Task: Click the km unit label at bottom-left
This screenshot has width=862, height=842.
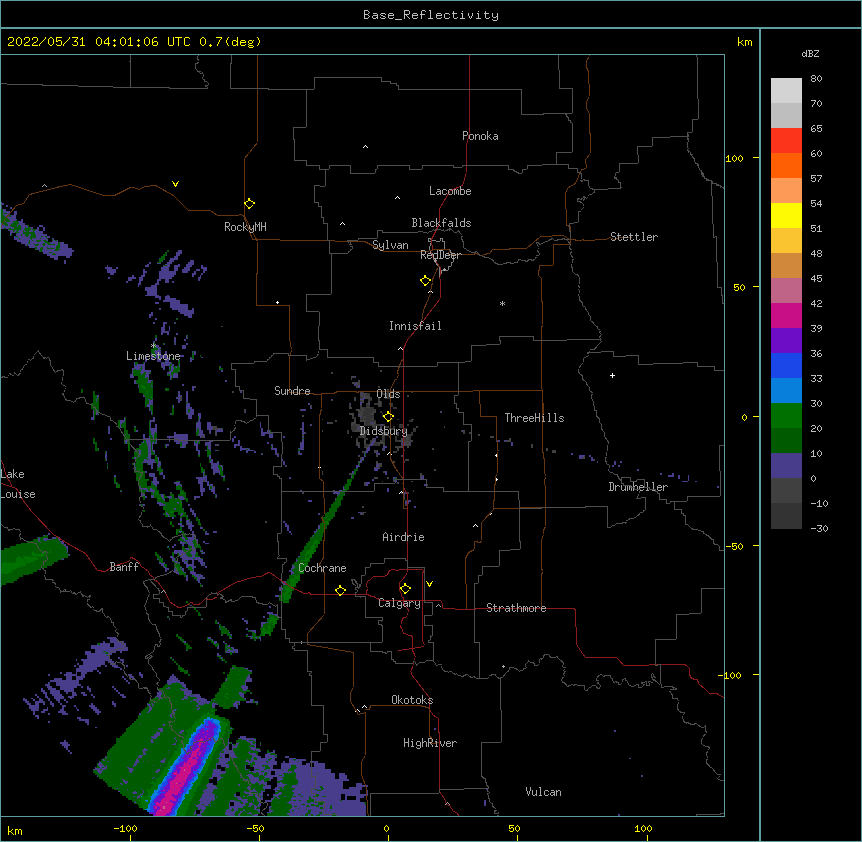Action: (x=15, y=830)
